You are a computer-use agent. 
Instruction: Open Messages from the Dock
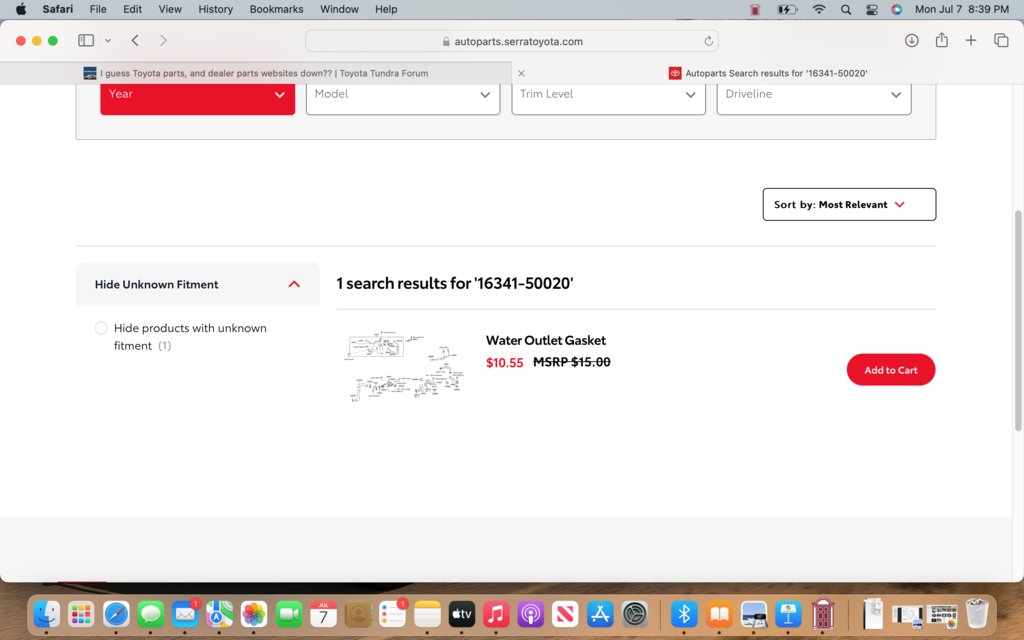coord(151,614)
